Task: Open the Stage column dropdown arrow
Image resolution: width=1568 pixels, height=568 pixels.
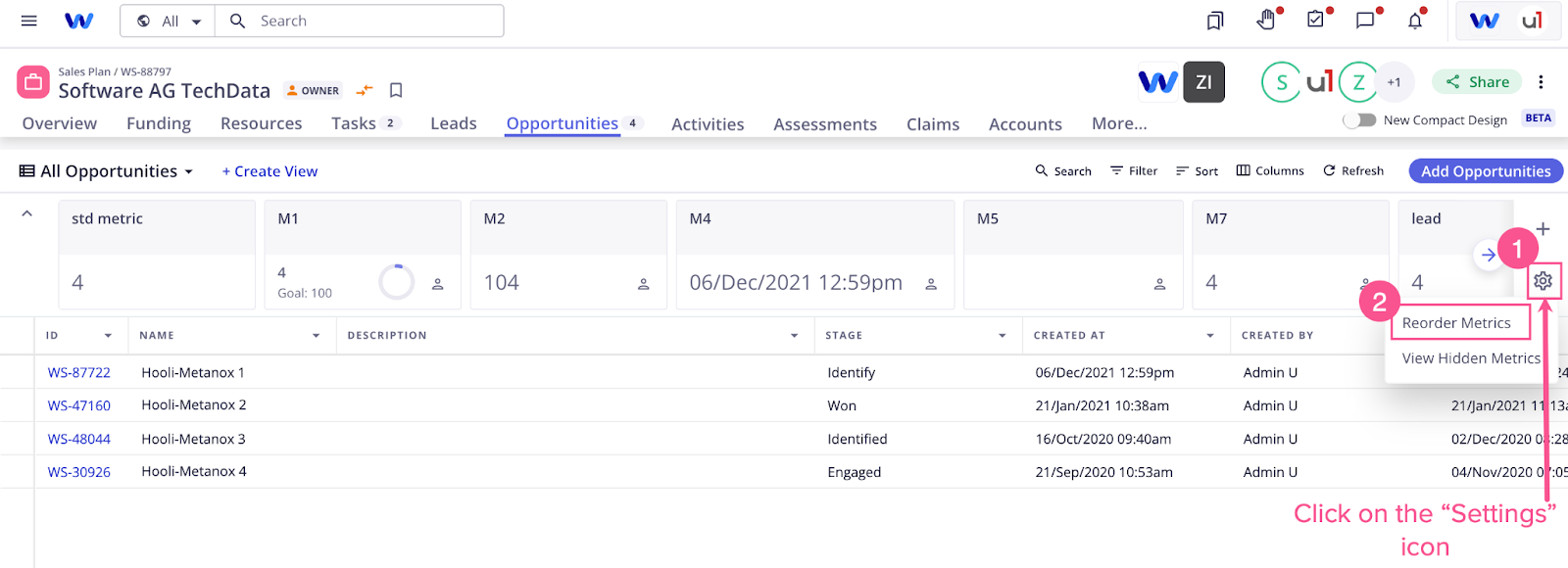Action: tap(1002, 335)
